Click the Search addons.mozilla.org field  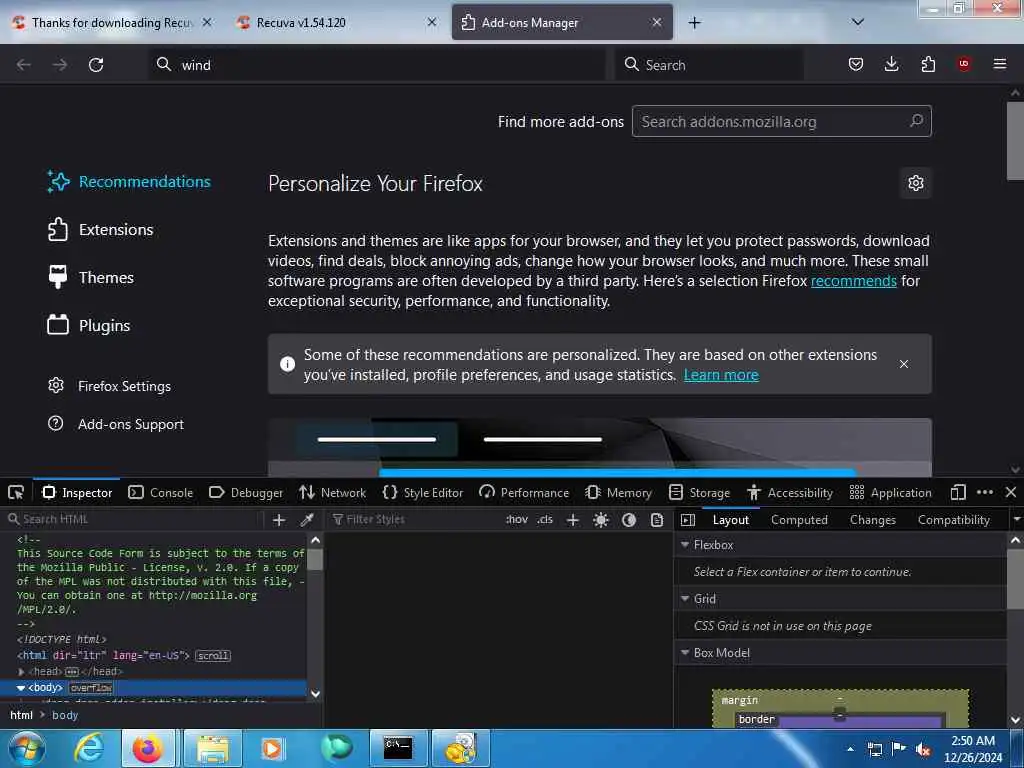782,121
